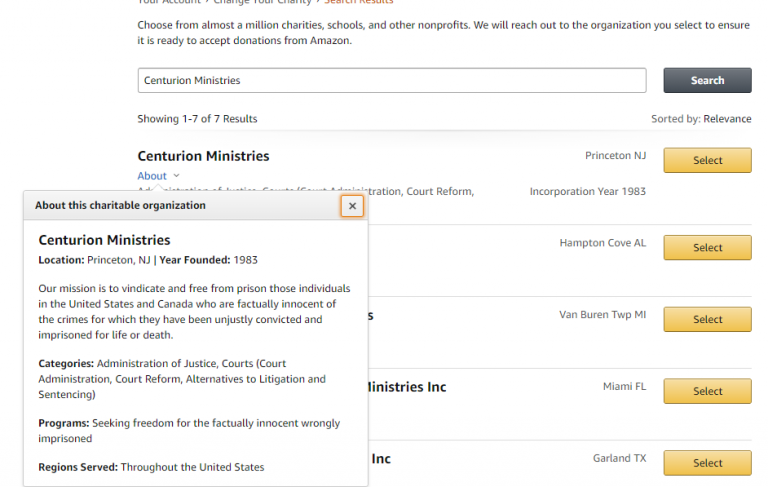Click the Princeton NJ location text
768x487 pixels.
[615, 155]
